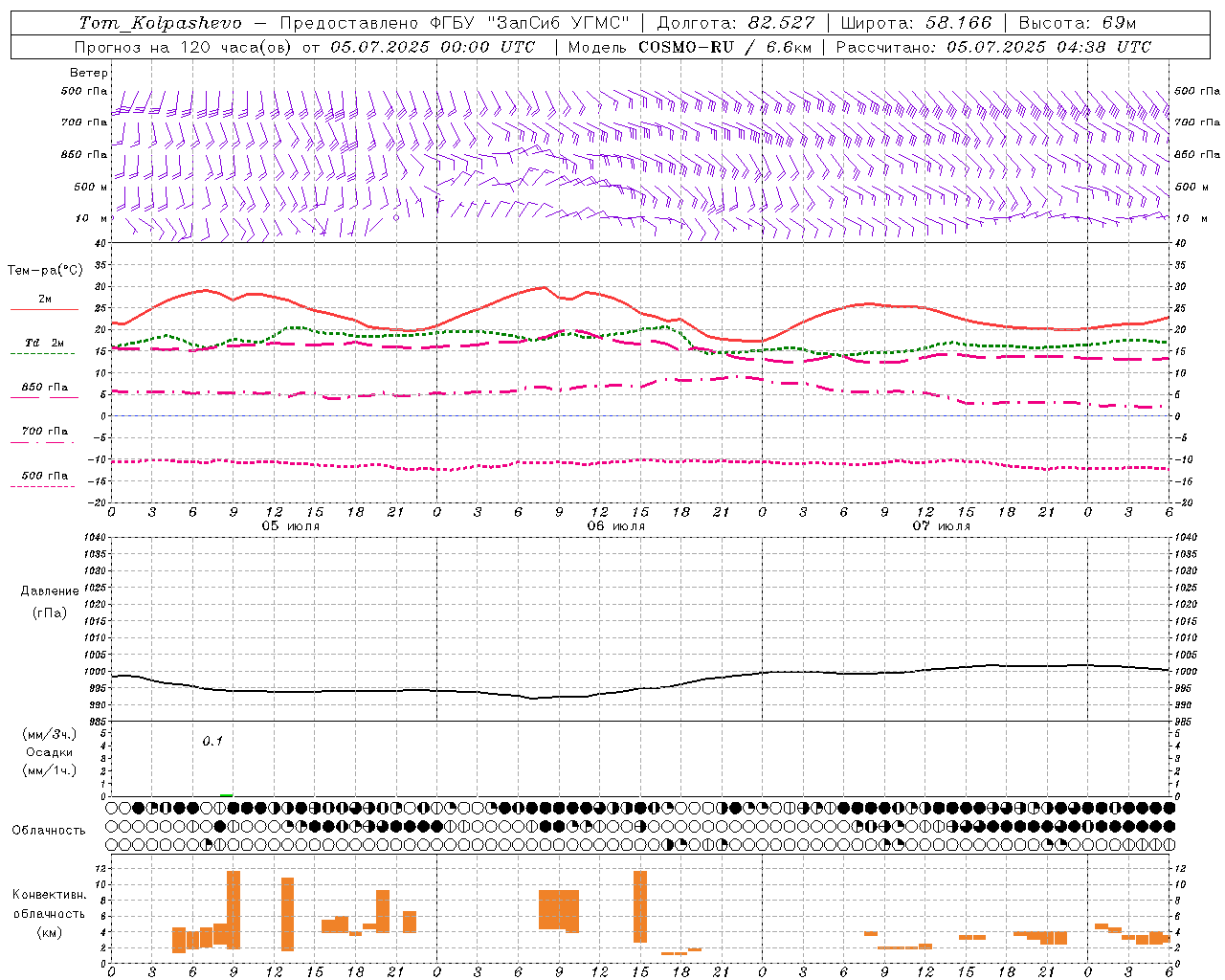Image resolution: width=1225 pixels, height=980 pixels.
Task: Click the (мм/1ч.) unit label
Action: (x=50, y=770)
